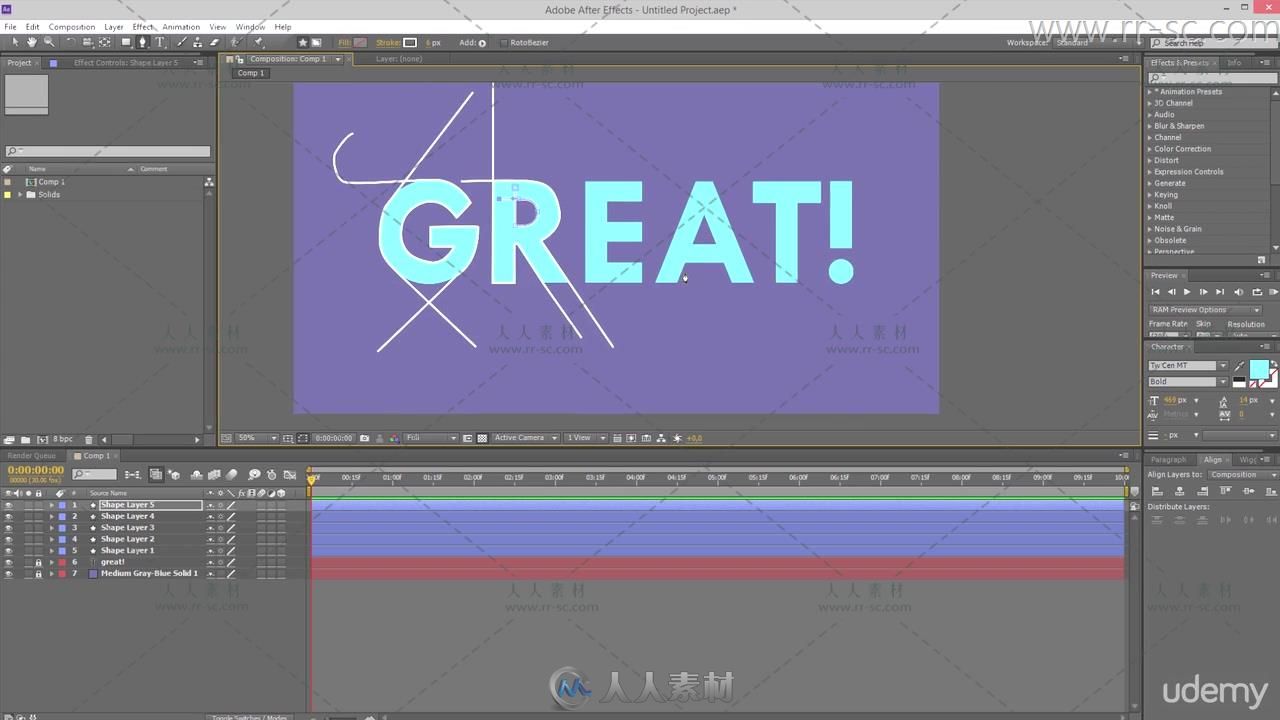Open the Composition menu
Viewport: 1280px width, 720px height.
72,27
